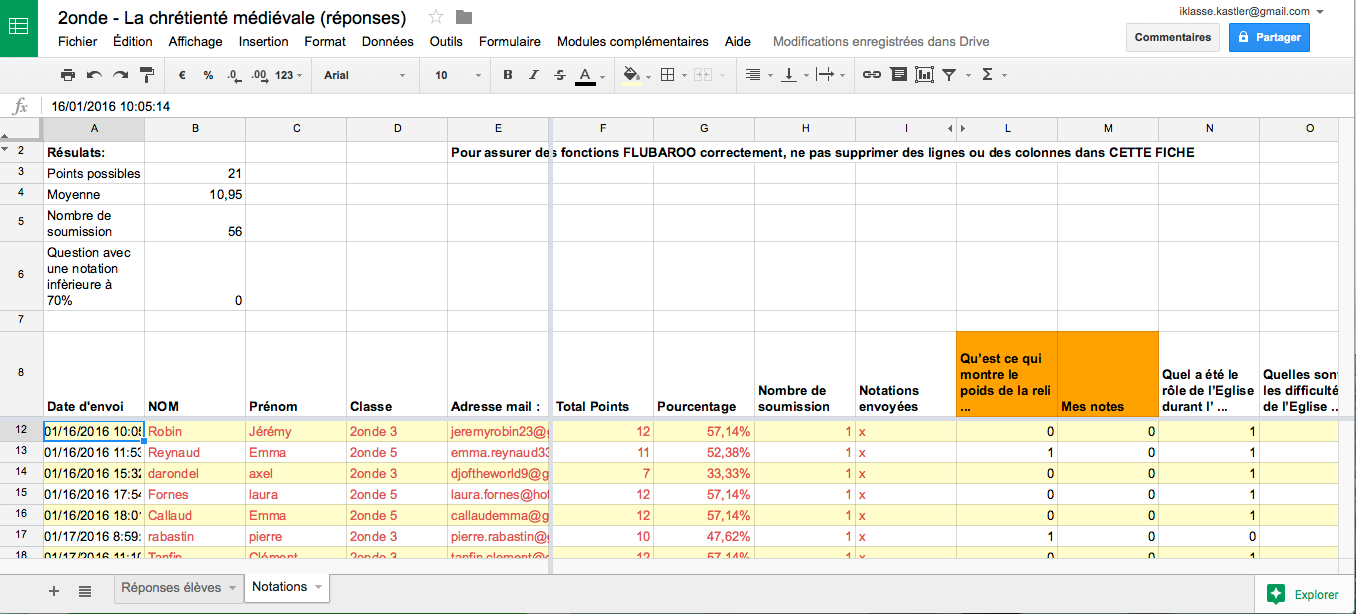Image resolution: width=1356 pixels, height=614 pixels.
Task: Open the font size dropdown
Action: pos(454,75)
